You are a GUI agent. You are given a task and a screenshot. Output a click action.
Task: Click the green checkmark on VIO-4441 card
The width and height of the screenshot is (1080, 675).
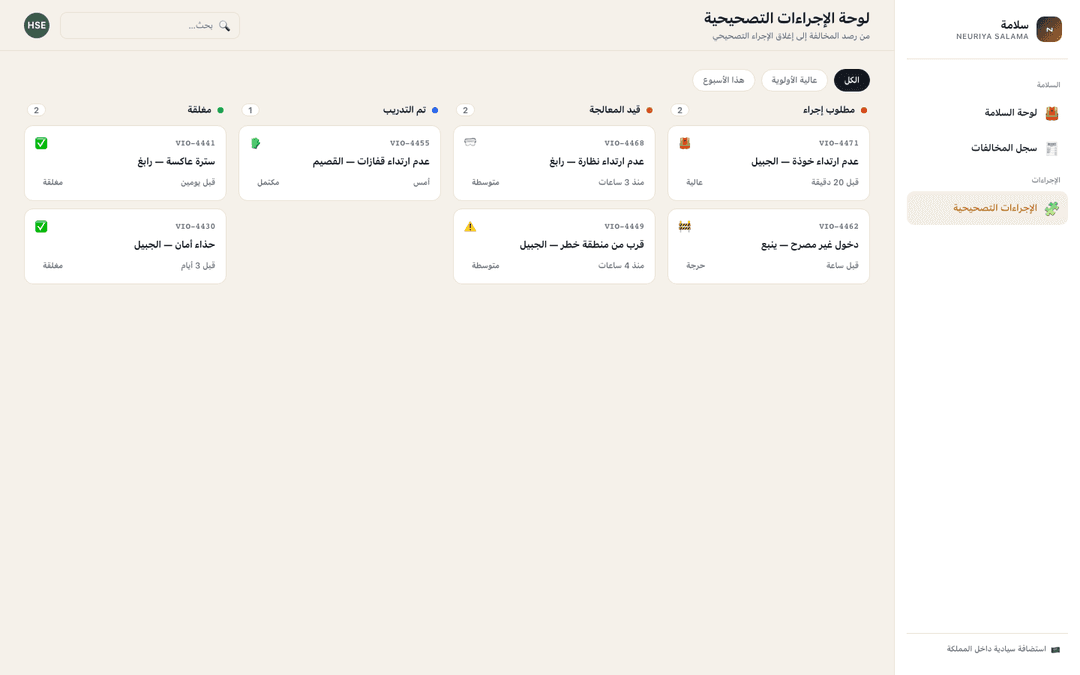41,143
